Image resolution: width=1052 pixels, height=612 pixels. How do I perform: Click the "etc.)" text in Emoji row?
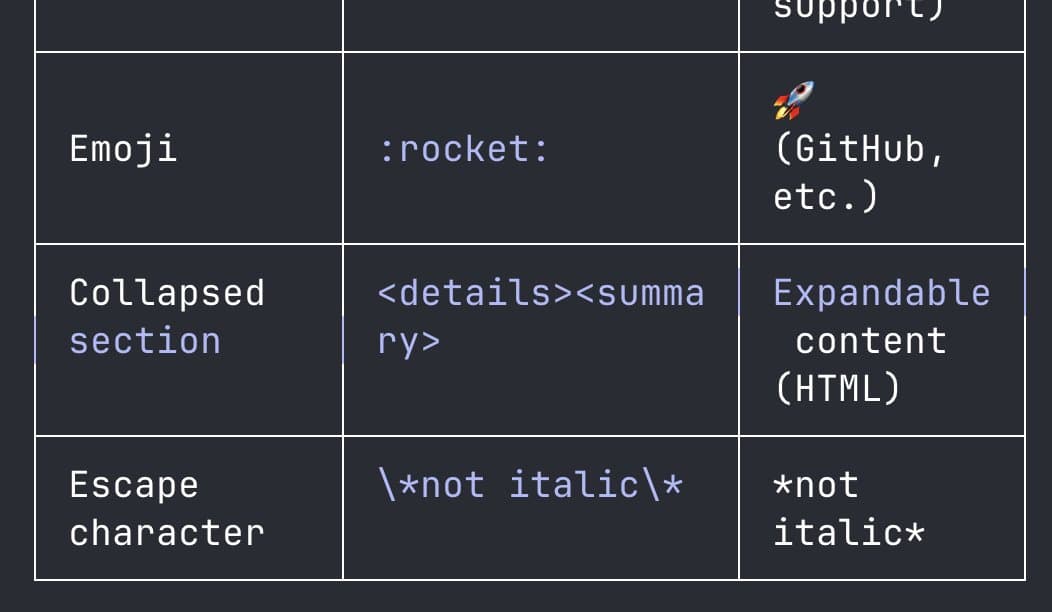(x=825, y=196)
